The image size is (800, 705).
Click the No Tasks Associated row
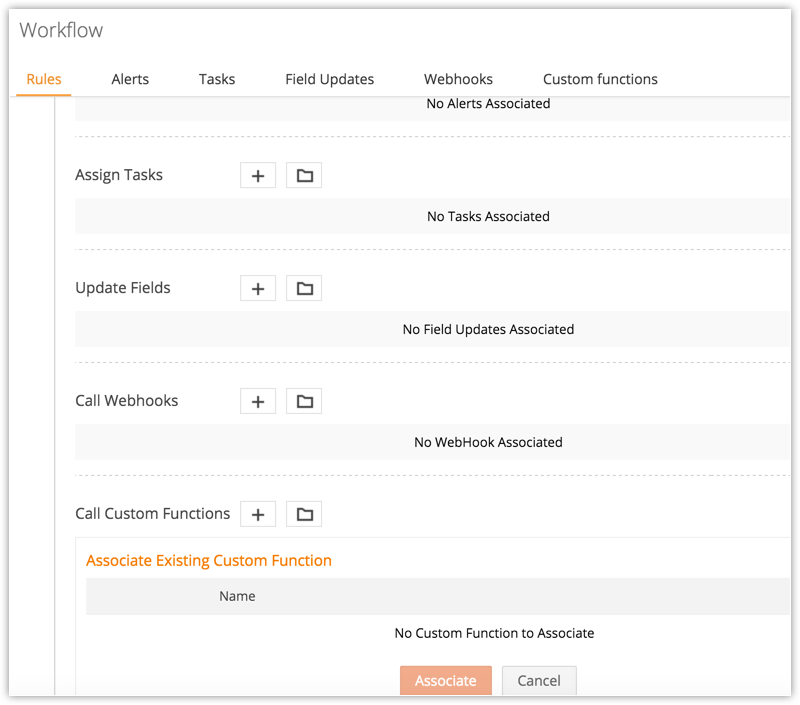coord(488,216)
